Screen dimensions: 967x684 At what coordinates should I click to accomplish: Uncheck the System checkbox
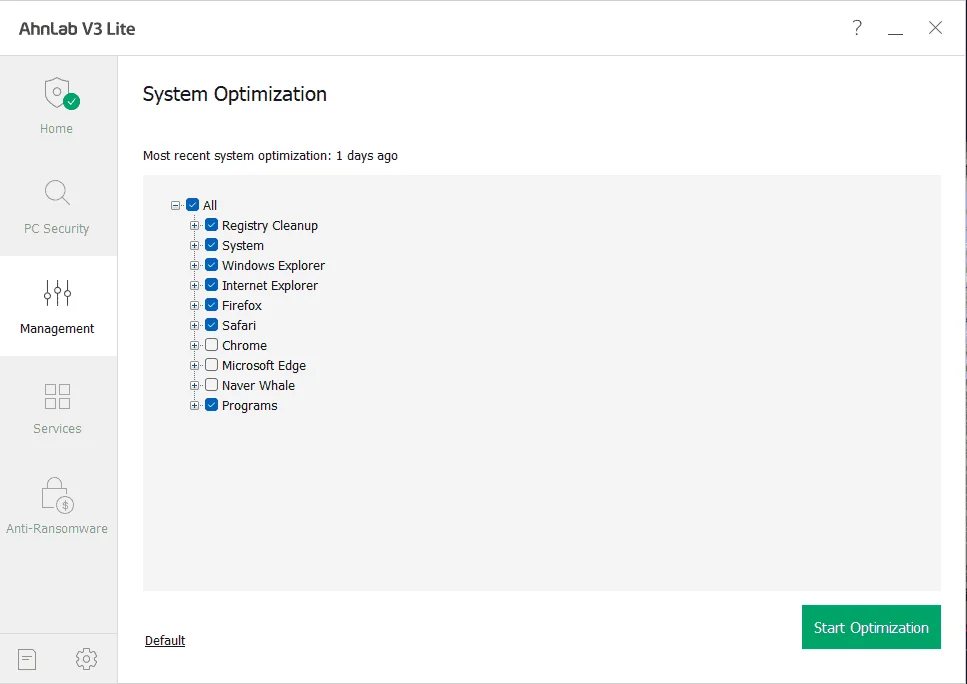pyautogui.click(x=212, y=245)
